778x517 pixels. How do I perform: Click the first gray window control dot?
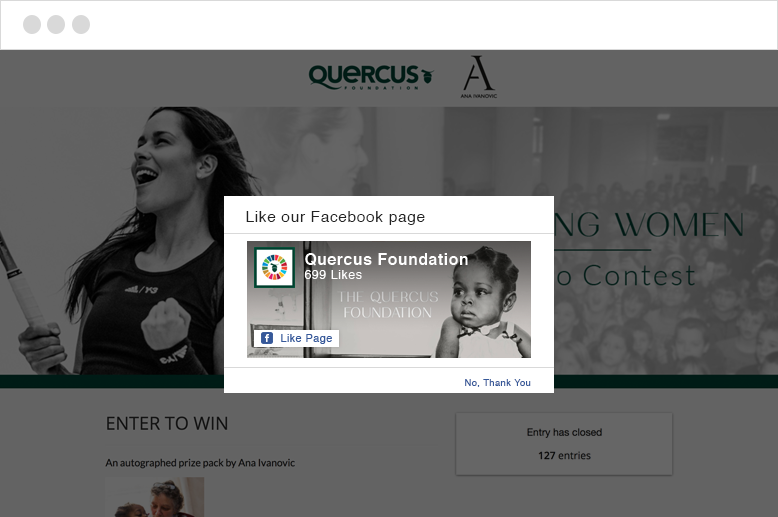[x=32, y=24]
